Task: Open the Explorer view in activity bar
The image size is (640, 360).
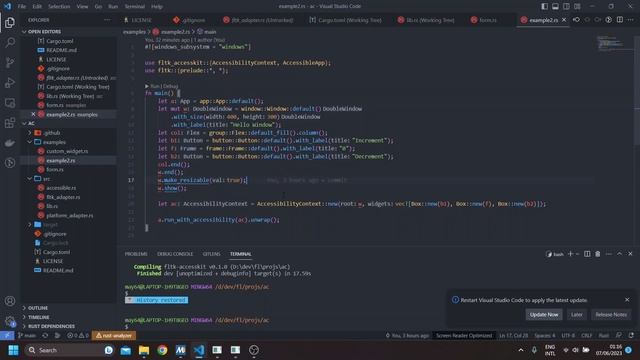Action: coord(10,22)
